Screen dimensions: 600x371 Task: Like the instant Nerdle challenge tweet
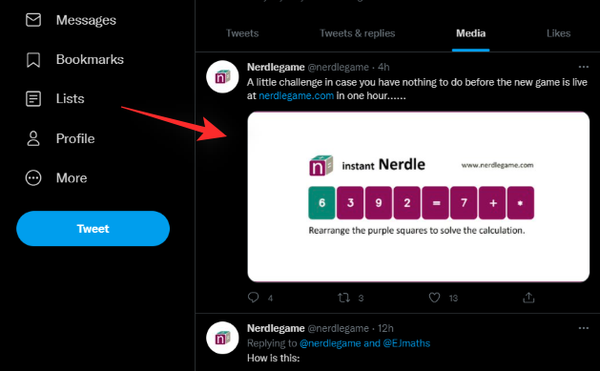tap(434, 298)
